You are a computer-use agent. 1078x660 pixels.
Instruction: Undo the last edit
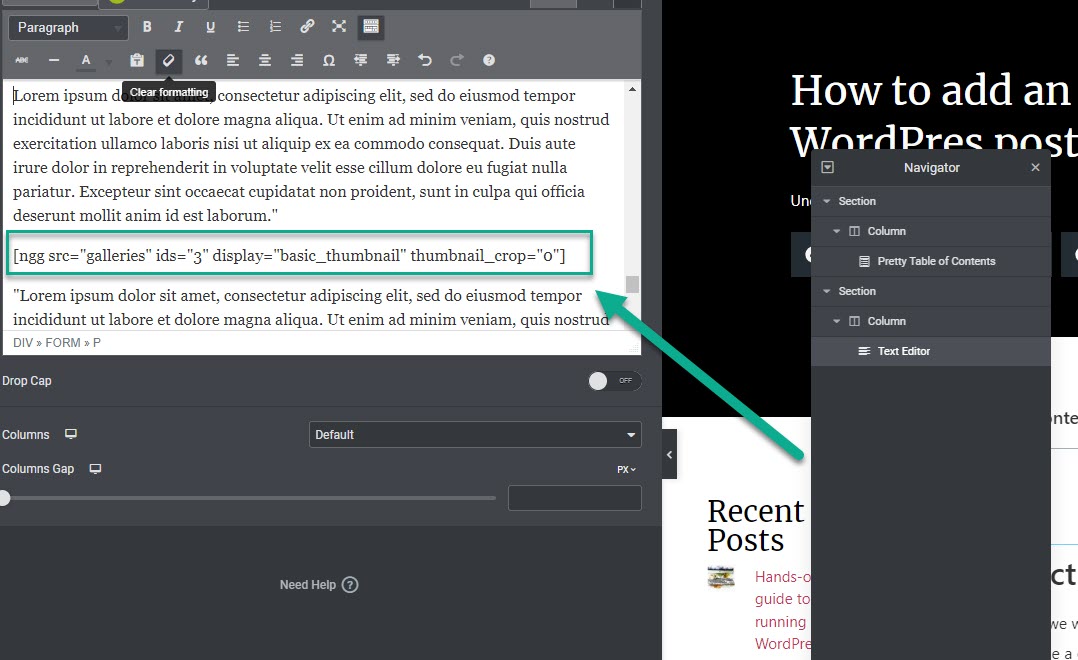tap(424, 60)
